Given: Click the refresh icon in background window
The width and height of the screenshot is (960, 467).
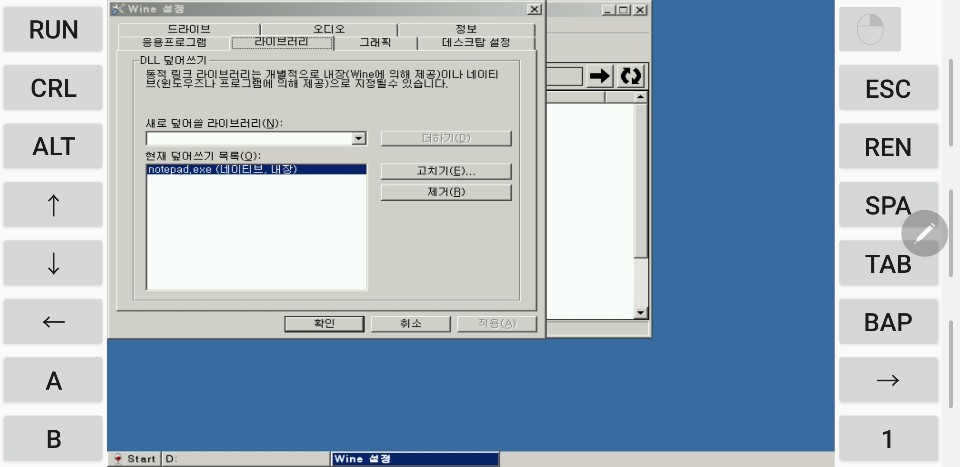Looking at the screenshot, I should (631, 77).
